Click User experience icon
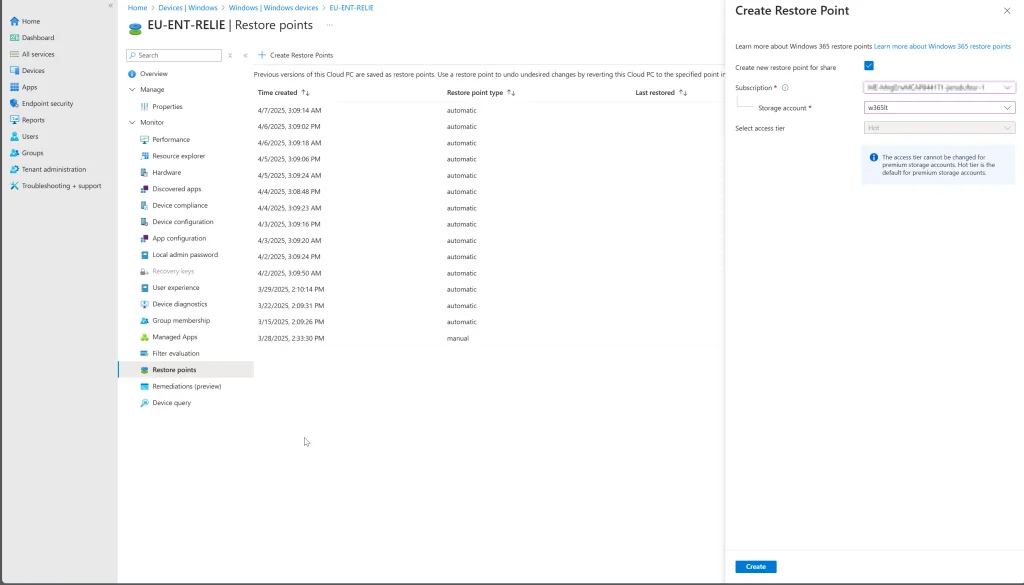Viewport: 1024px width, 585px height. [144, 287]
